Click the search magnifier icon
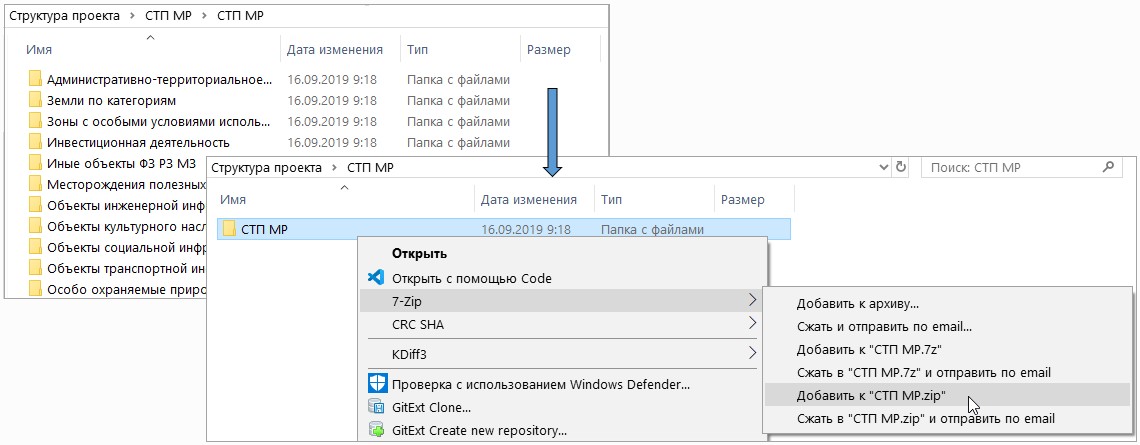The height and width of the screenshot is (445, 1140). pos(1108,167)
